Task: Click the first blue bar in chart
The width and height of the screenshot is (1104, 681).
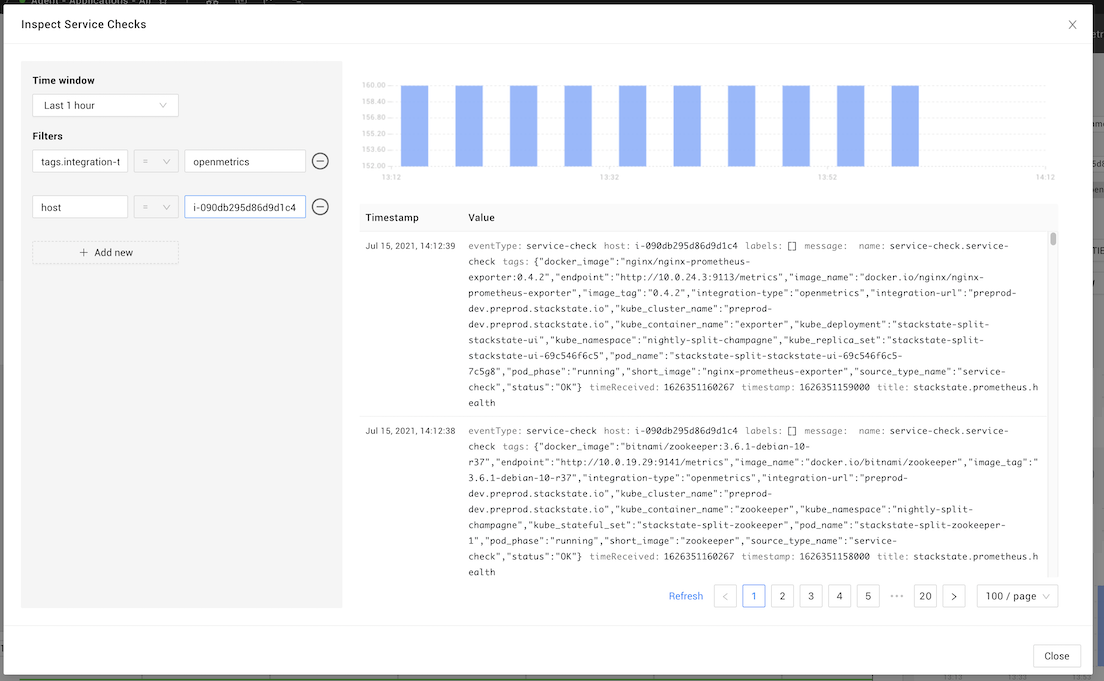Action: pyautogui.click(x=415, y=126)
